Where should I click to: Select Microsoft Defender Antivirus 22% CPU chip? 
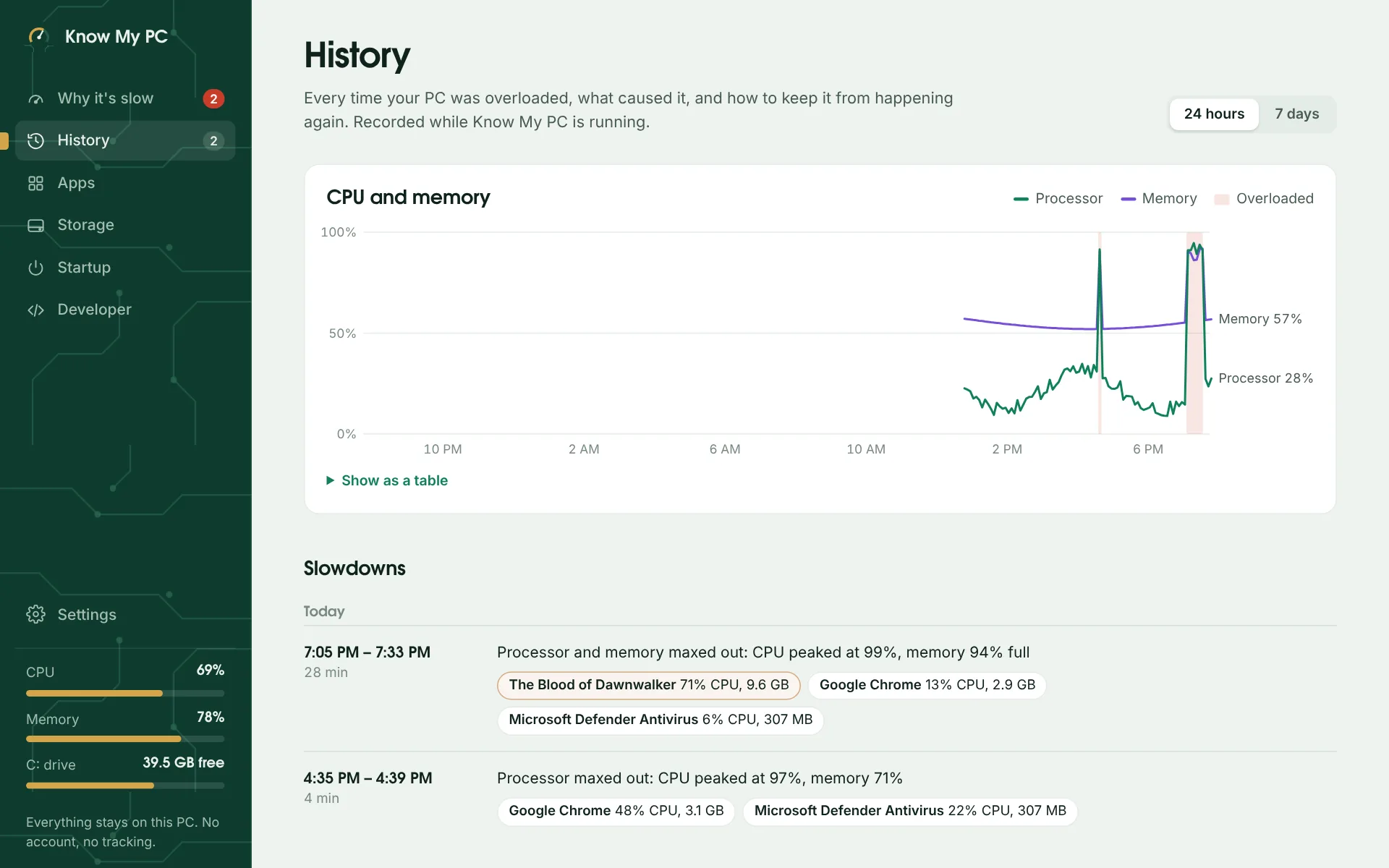(x=910, y=812)
